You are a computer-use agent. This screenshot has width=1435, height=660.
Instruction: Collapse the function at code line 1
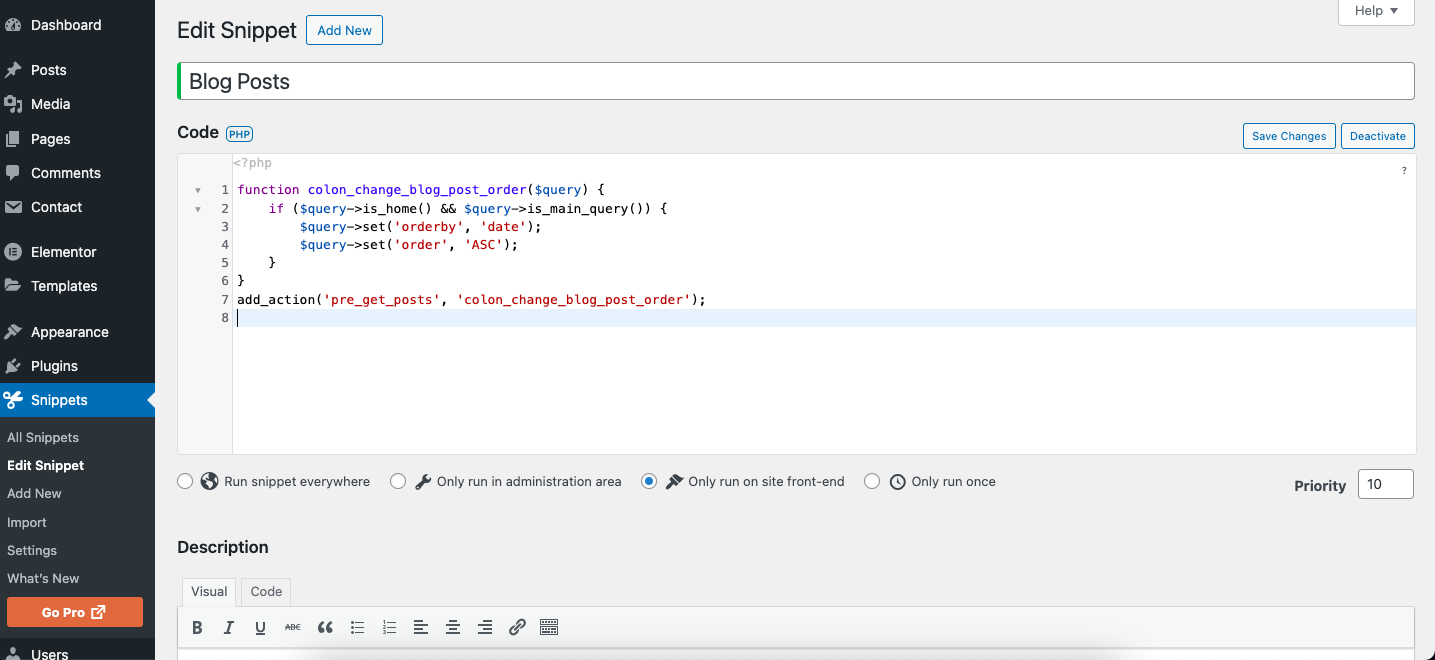click(x=198, y=190)
